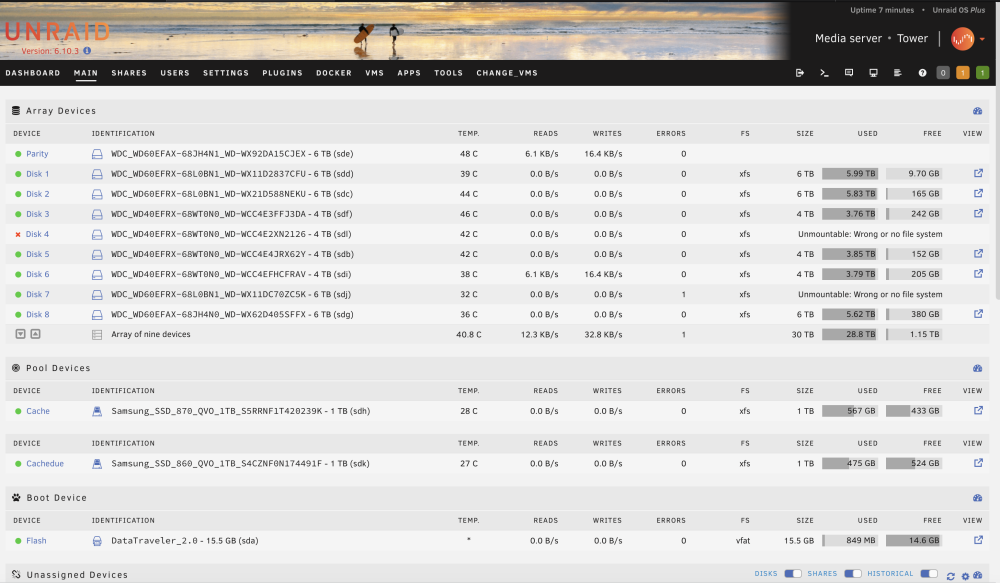Open the Disk 4 device link
1000x583 pixels.
(38, 234)
